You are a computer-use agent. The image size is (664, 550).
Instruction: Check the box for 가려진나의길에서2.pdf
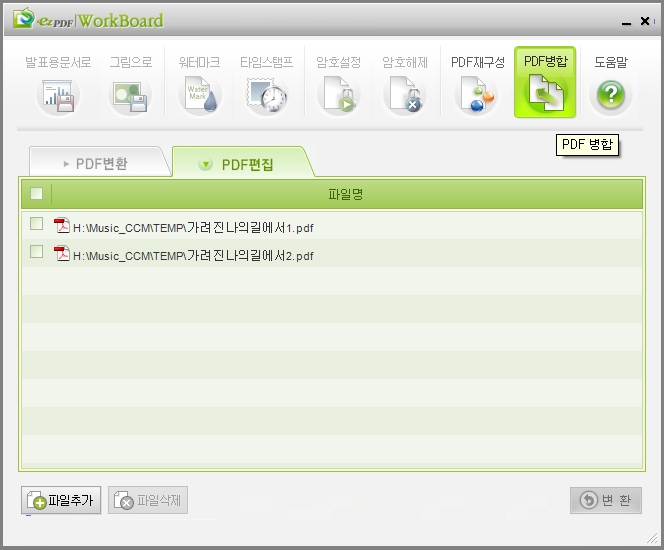(36, 252)
